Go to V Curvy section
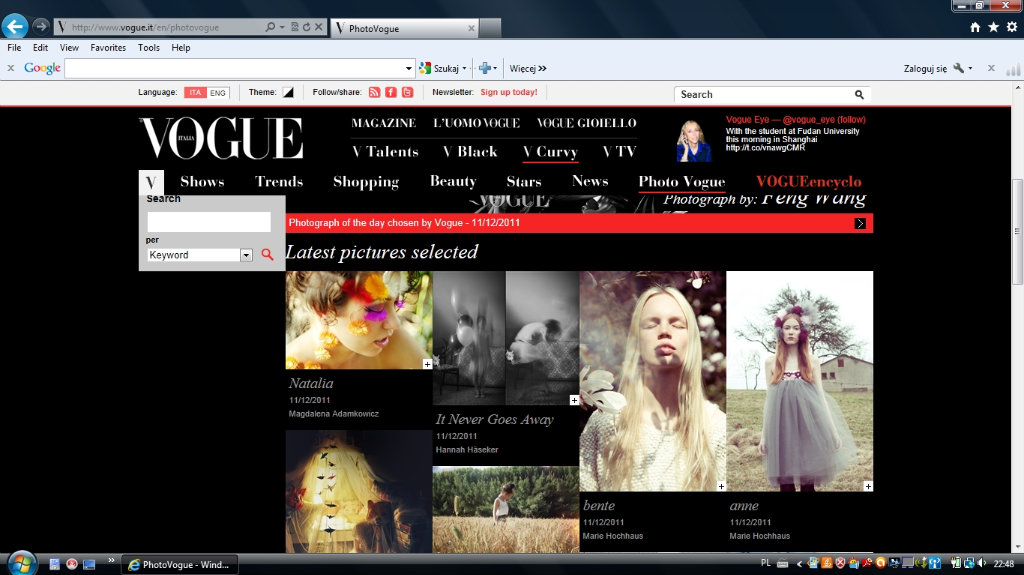The height and width of the screenshot is (575, 1024). tap(551, 152)
